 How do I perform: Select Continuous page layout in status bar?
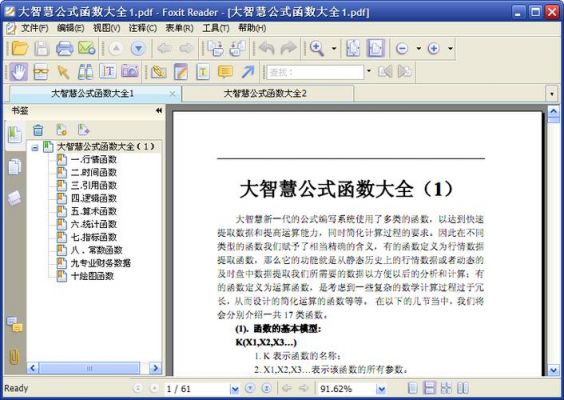click(x=429, y=388)
